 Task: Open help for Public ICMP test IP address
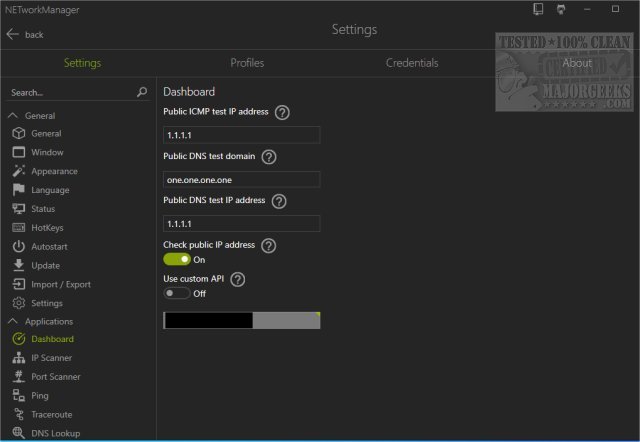click(282, 112)
